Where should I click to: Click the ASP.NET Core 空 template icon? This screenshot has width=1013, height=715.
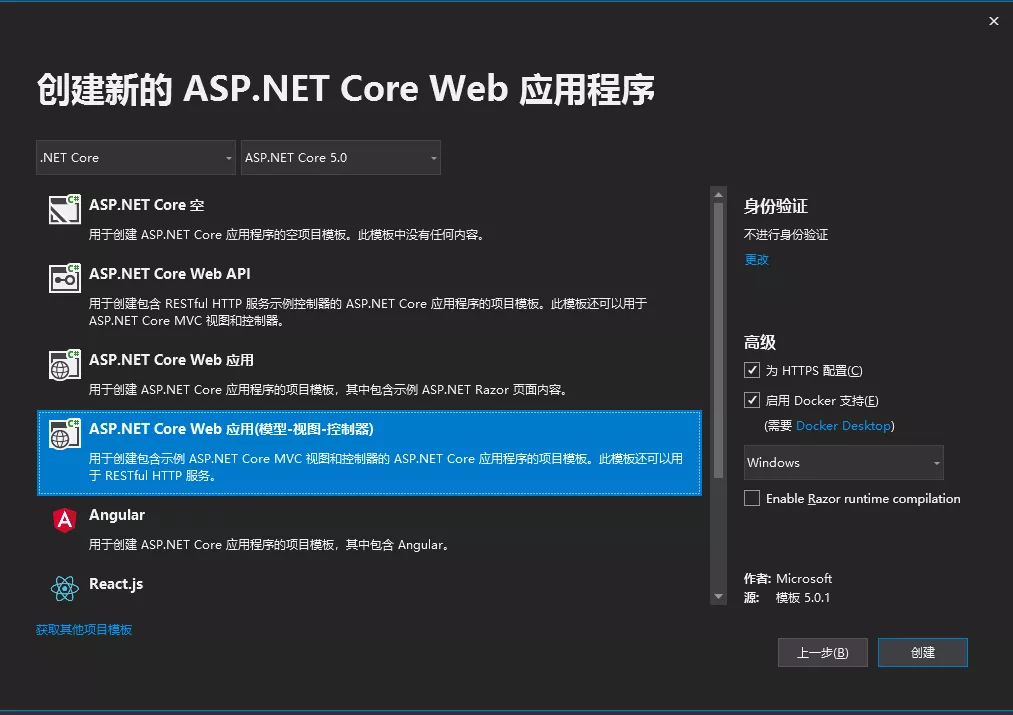pyautogui.click(x=63, y=210)
